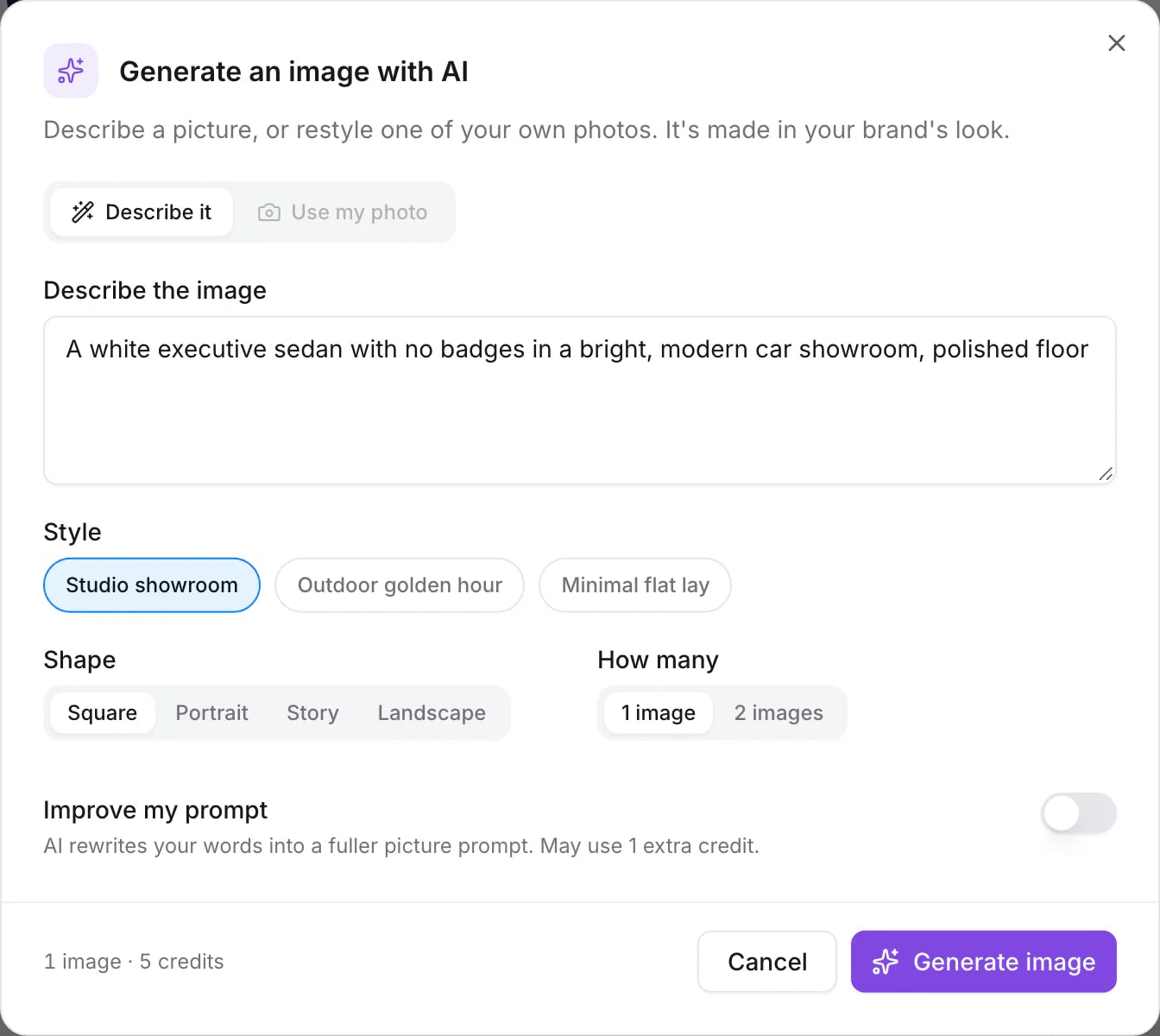Click the '1 image · 5 credits' text
The height and width of the screenshot is (1036, 1160).
coord(134,962)
